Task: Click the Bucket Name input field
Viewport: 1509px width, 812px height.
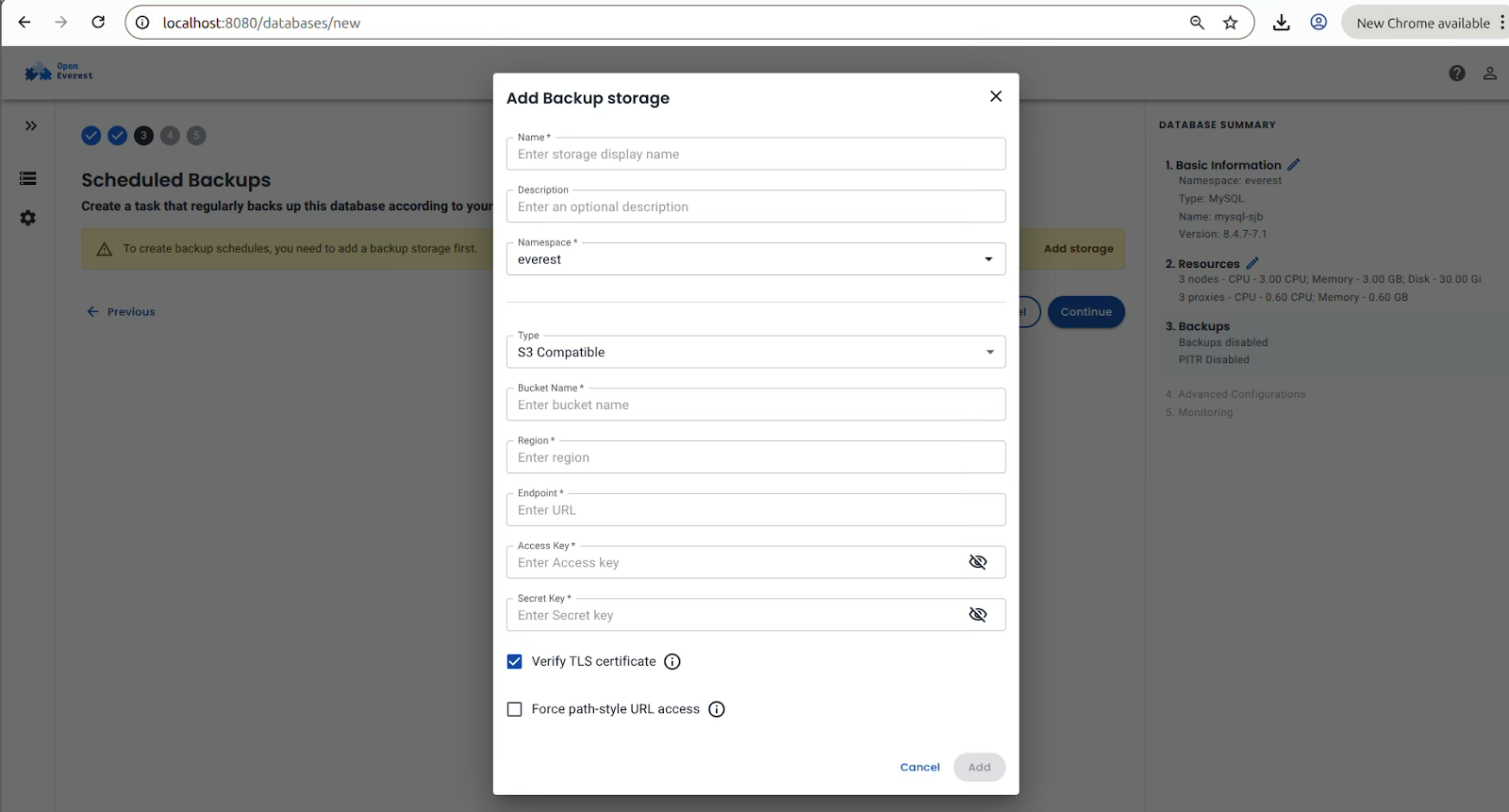Action: [754, 405]
